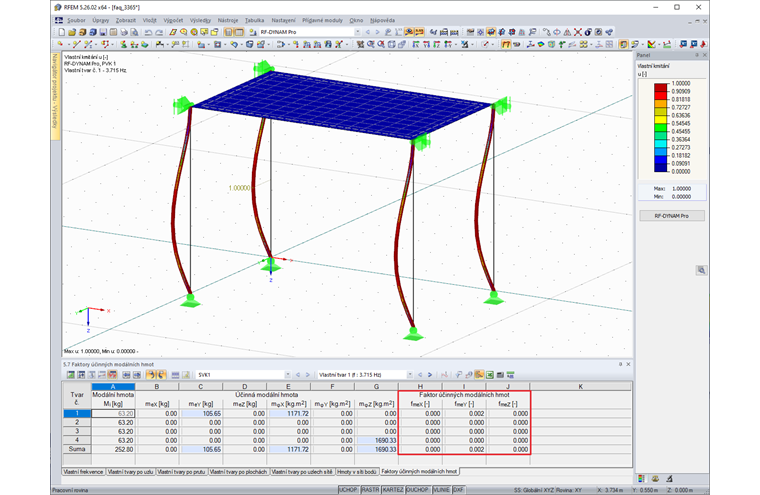This screenshot has height=495, width=760.
Task: Toggle OUCHOP object snap in status bar
Action: click(418, 490)
